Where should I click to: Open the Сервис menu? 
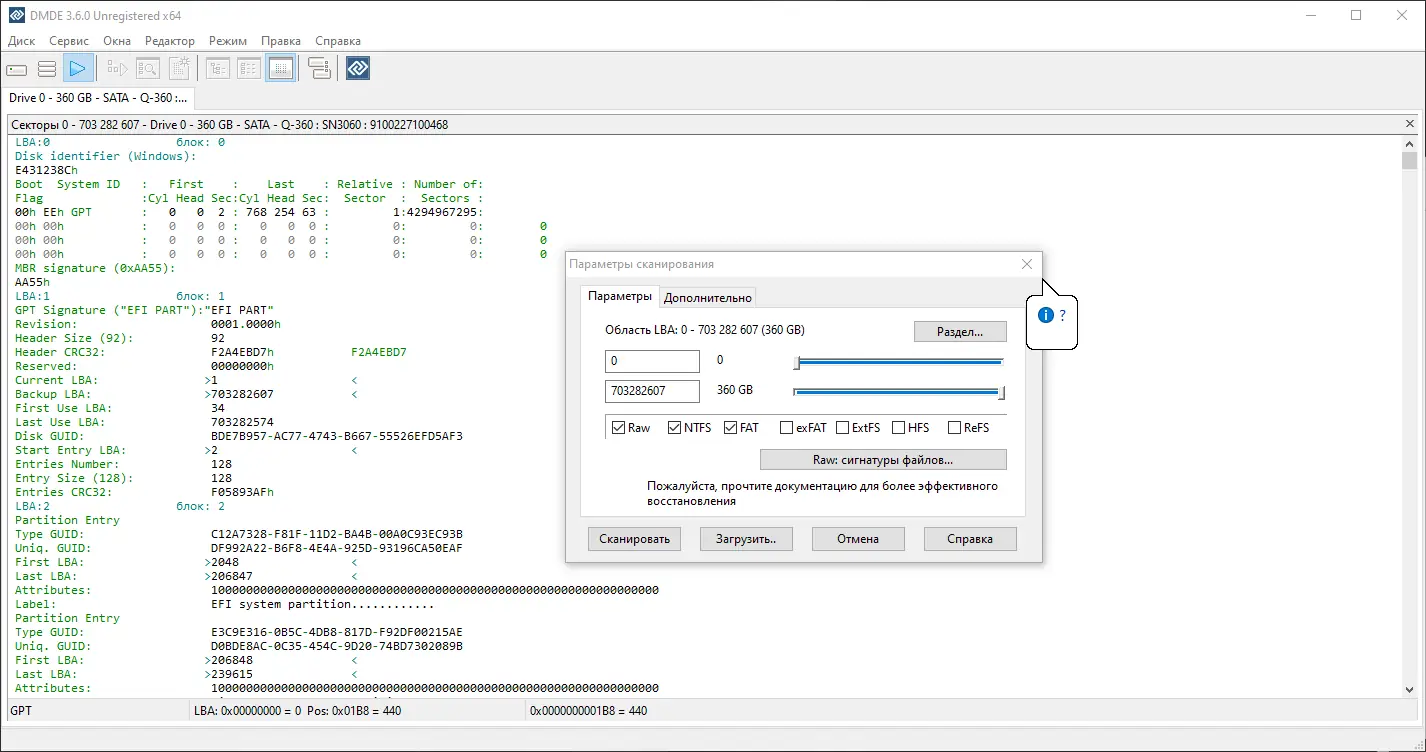point(69,41)
